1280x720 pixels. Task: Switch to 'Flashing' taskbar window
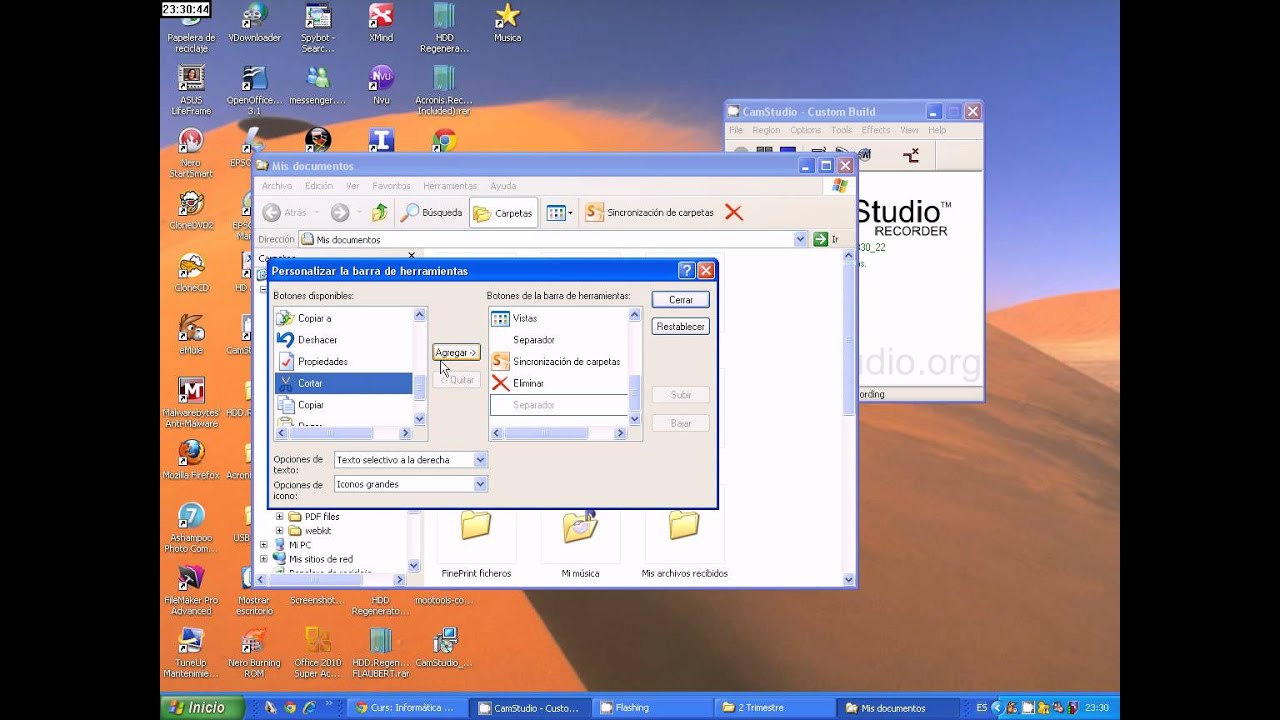point(652,708)
